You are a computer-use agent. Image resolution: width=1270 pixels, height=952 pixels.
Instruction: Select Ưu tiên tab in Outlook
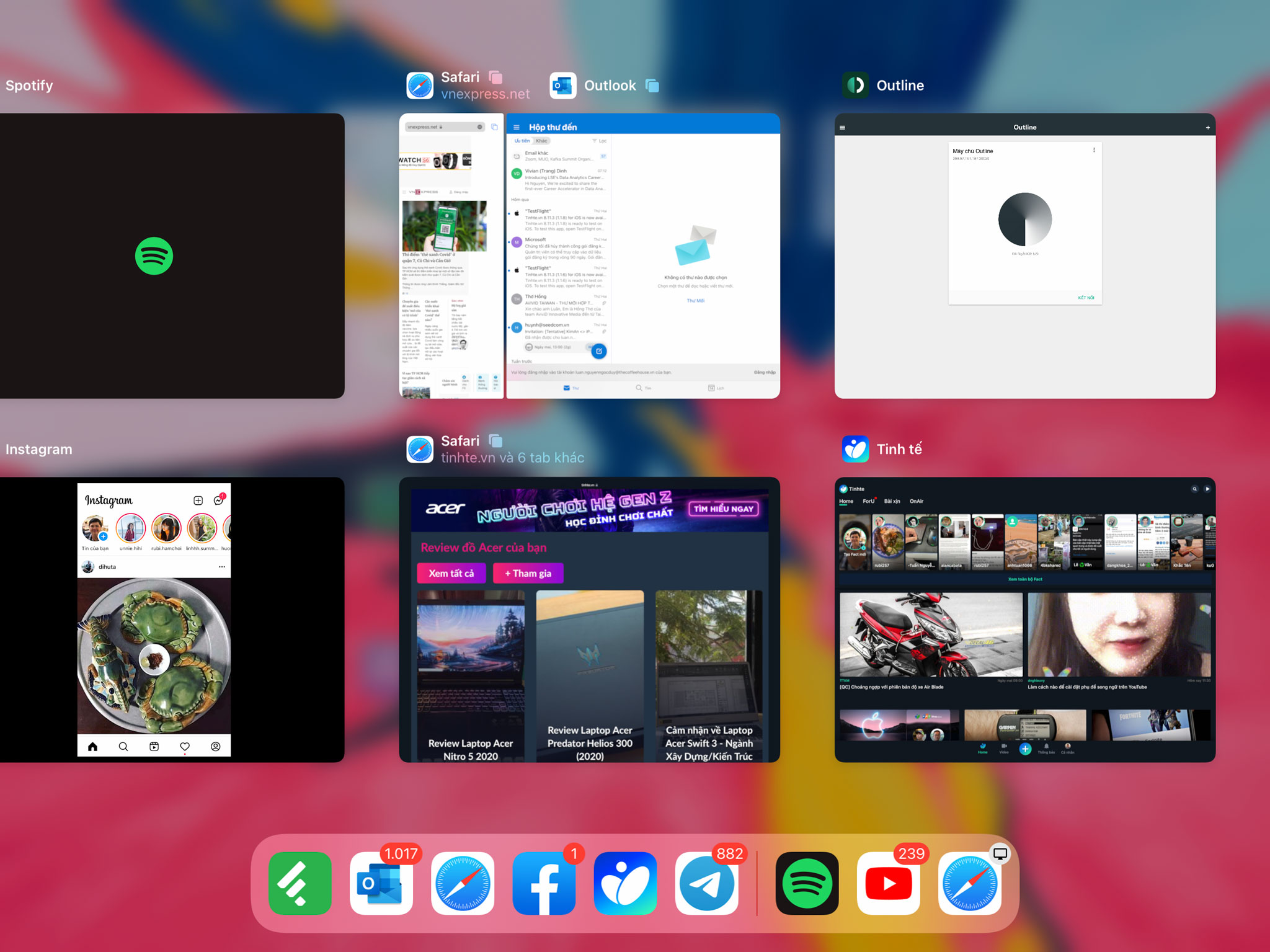tap(522, 141)
